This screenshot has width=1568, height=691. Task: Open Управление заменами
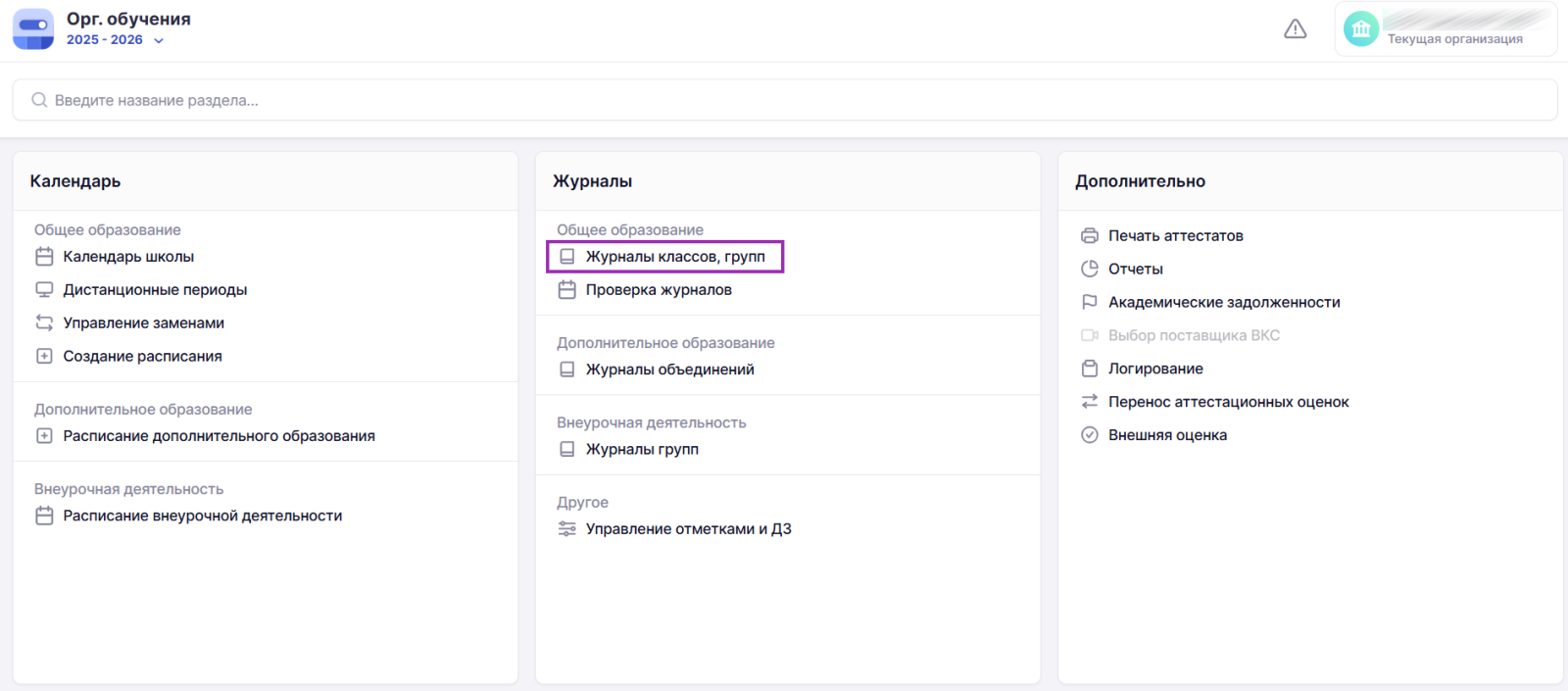[x=144, y=323]
